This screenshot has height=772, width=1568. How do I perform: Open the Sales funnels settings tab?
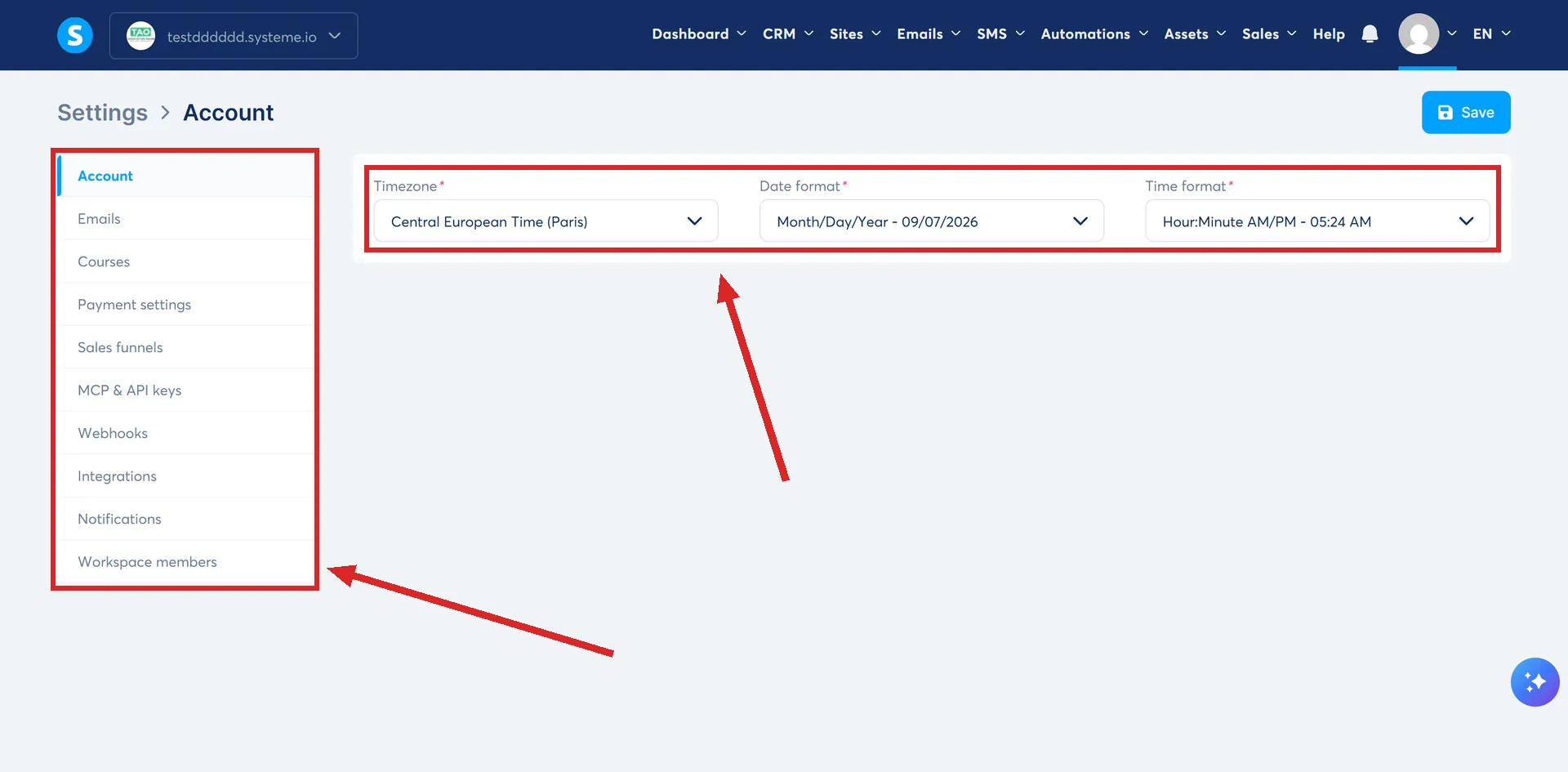pyautogui.click(x=185, y=347)
